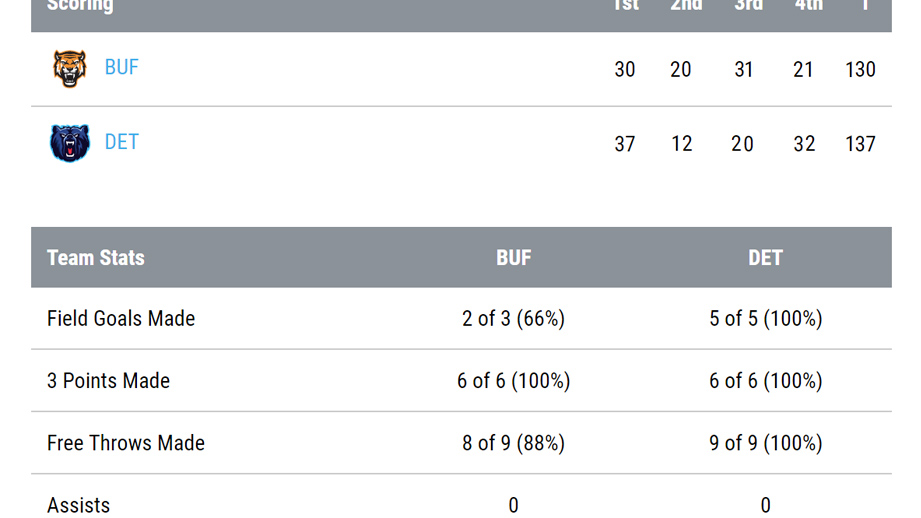Click DET total score of 137
The height and width of the screenshot is (518, 921).
860,144
